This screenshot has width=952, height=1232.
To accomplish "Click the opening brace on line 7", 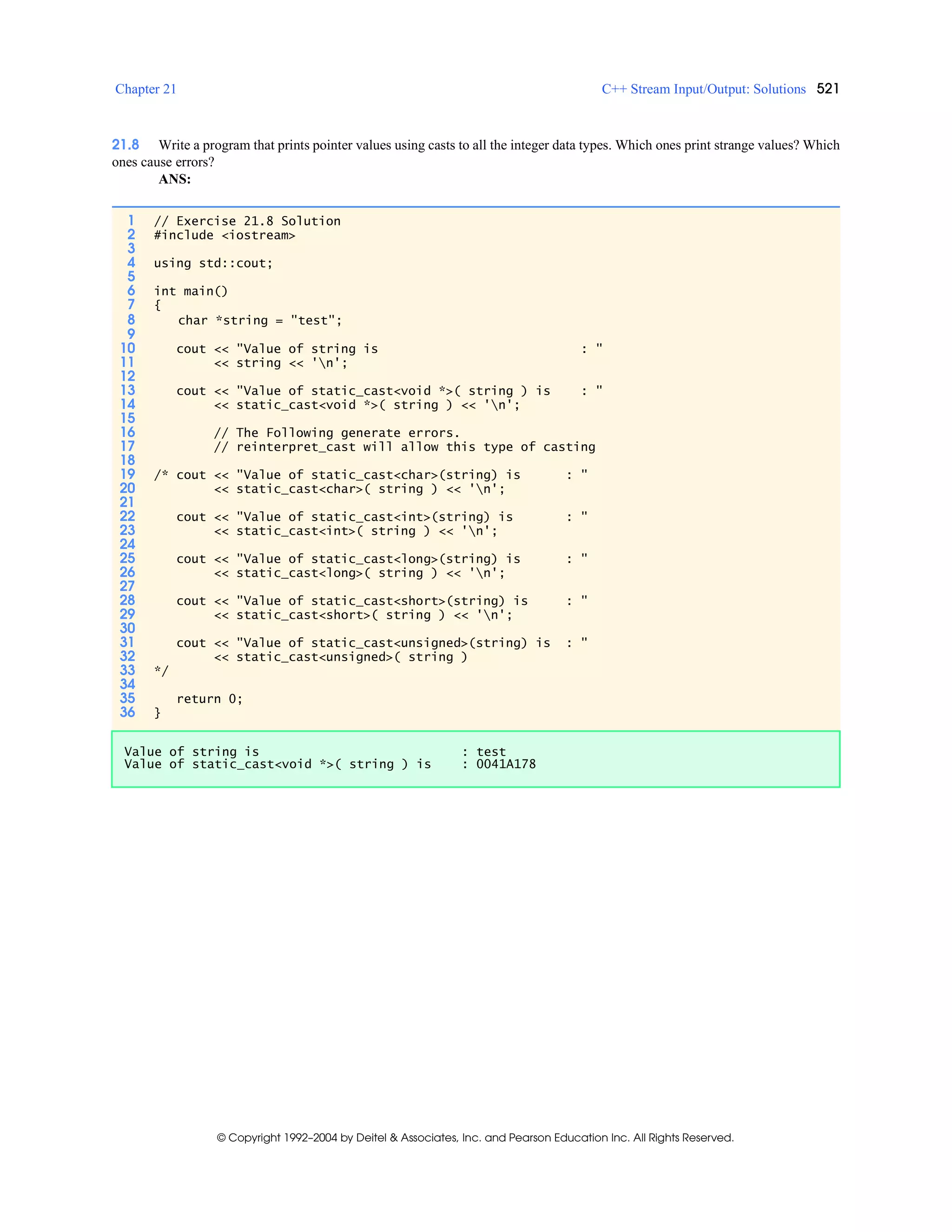I will point(158,305).
